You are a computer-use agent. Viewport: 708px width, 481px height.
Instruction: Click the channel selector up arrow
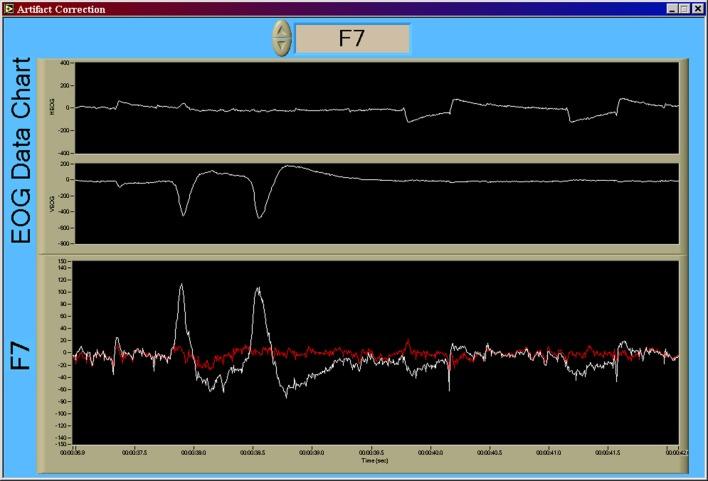coord(282,31)
